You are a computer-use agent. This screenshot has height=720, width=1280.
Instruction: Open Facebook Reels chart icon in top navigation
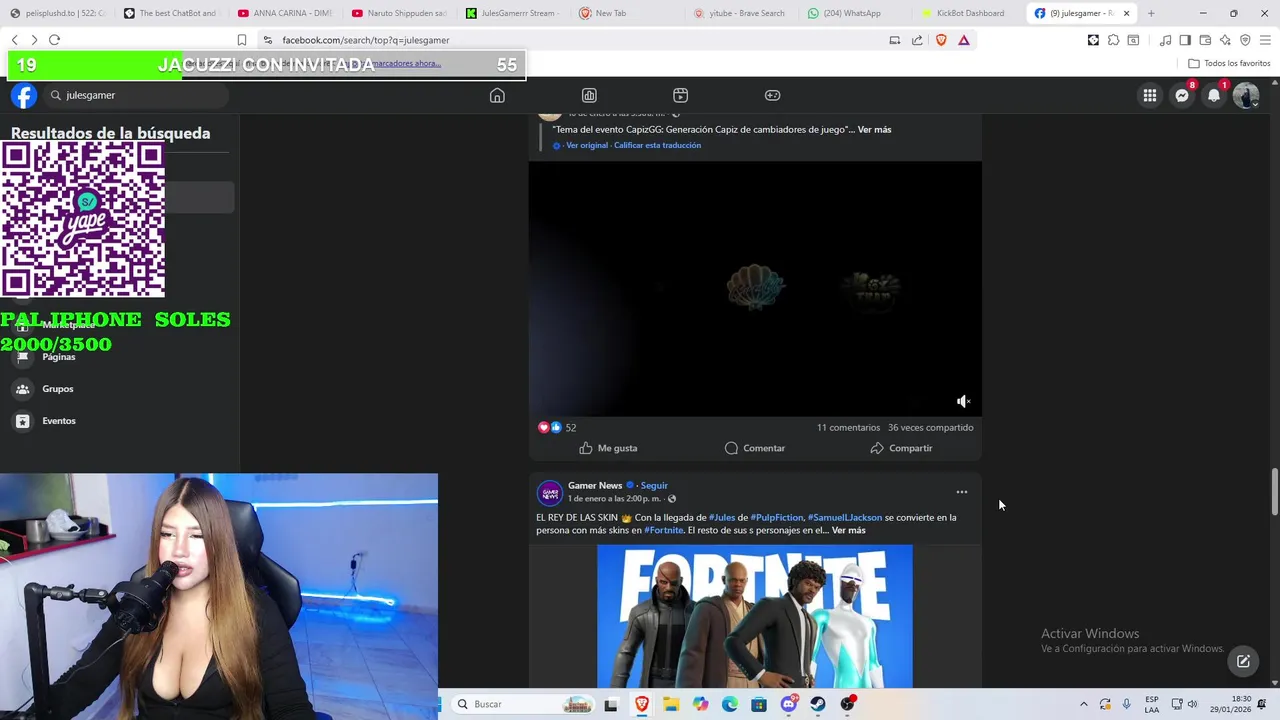point(589,95)
